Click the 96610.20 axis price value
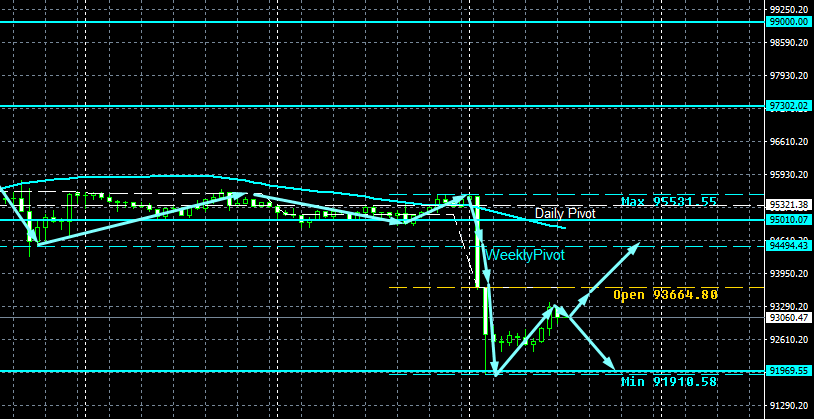 tap(788, 141)
